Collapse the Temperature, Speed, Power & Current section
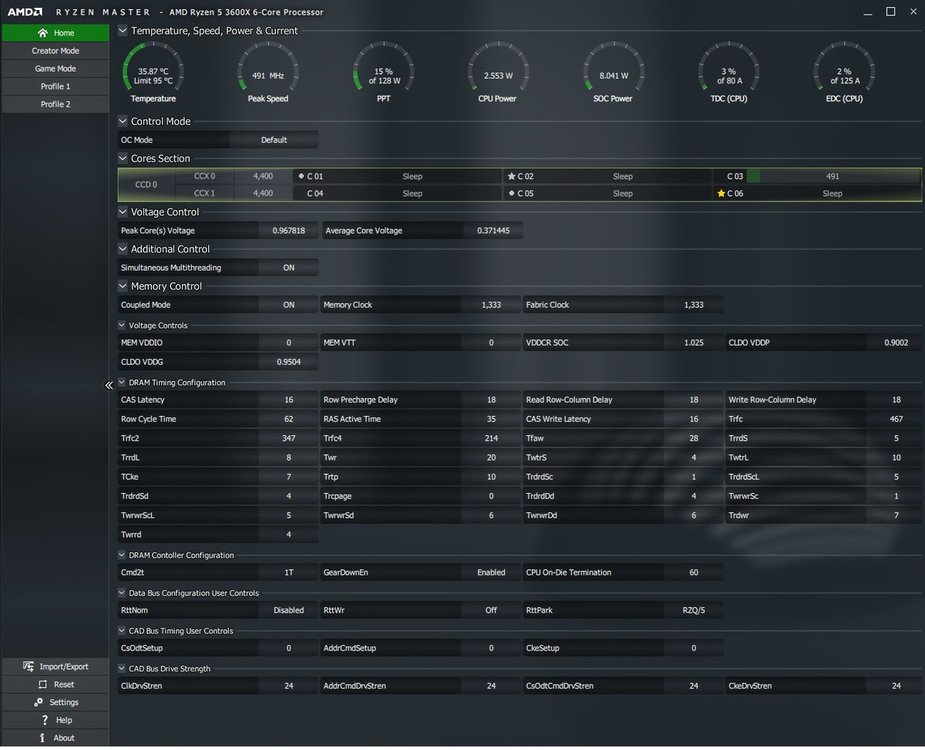The image size is (925, 750). tap(123, 31)
